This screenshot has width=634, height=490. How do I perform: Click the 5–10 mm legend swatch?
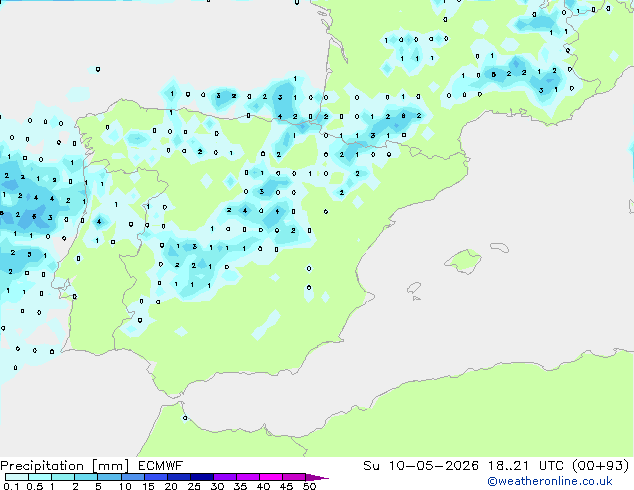pos(109,477)
